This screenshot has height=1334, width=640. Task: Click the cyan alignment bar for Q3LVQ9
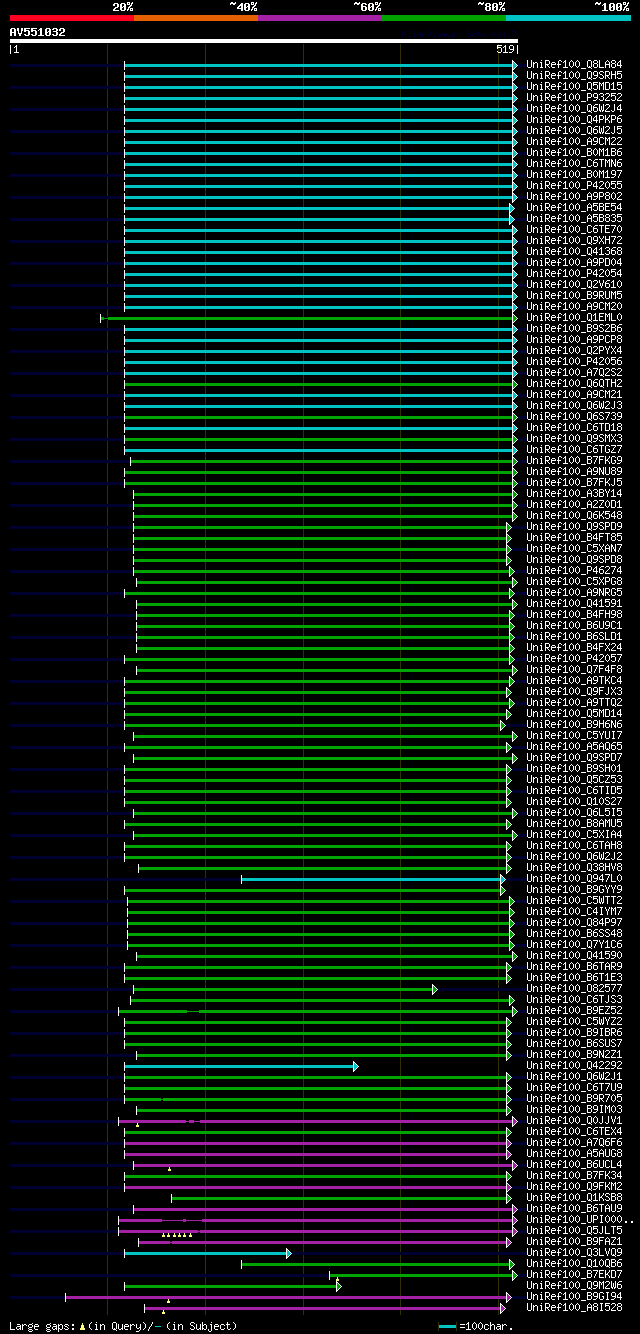tap(207, 1253)
